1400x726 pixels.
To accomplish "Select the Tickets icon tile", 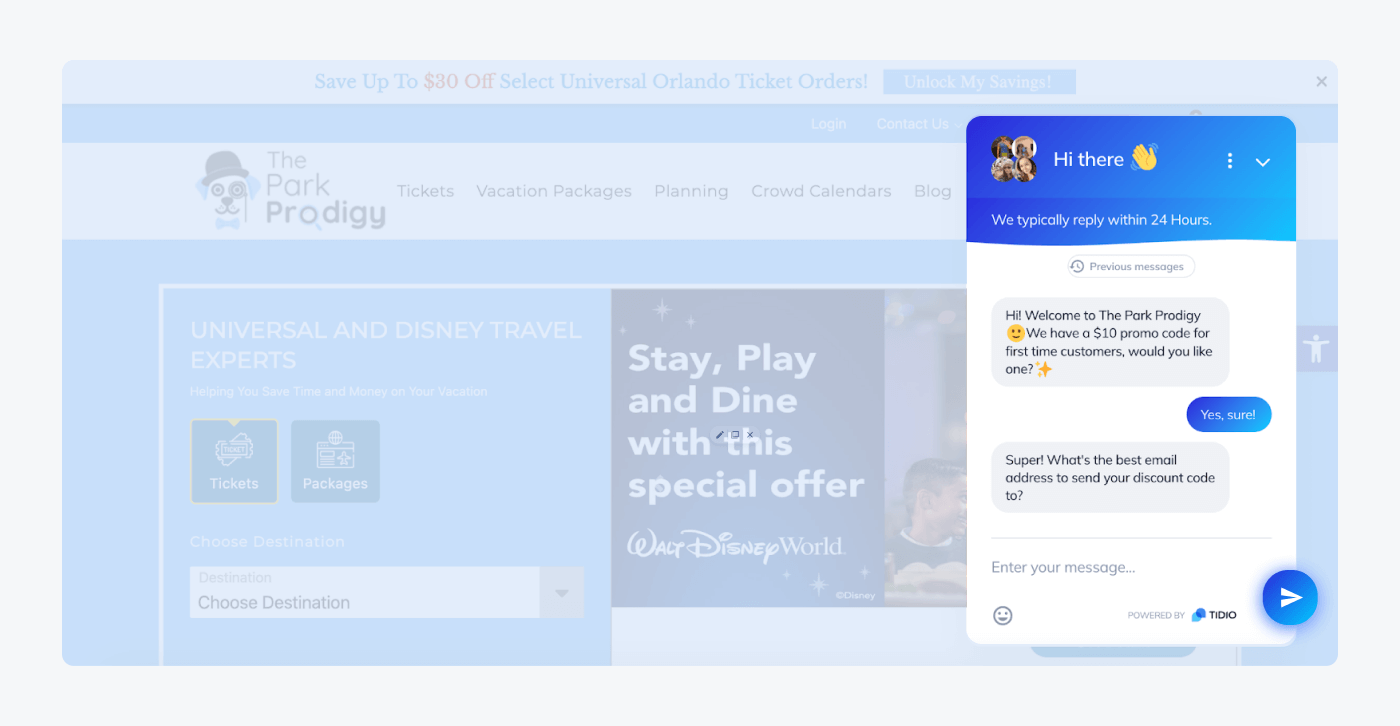I will [234, 461].
